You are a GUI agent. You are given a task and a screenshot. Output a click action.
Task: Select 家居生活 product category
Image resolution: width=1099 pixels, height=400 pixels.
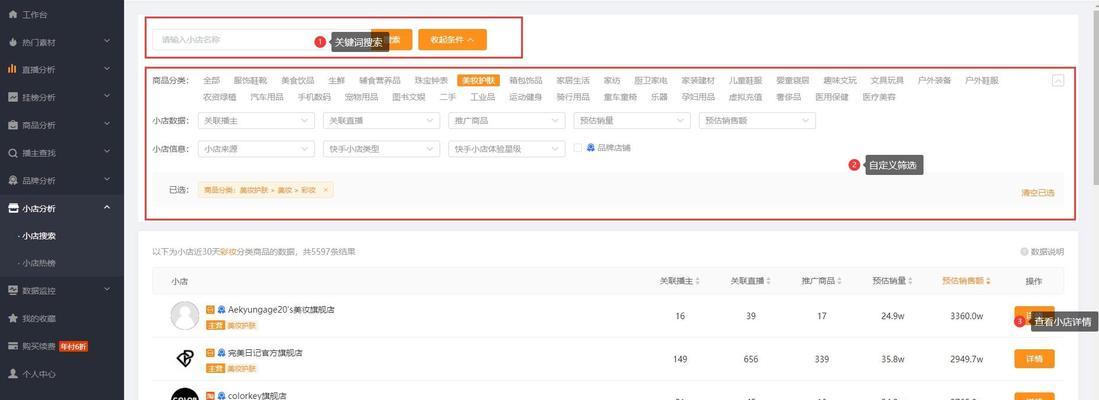573,81
